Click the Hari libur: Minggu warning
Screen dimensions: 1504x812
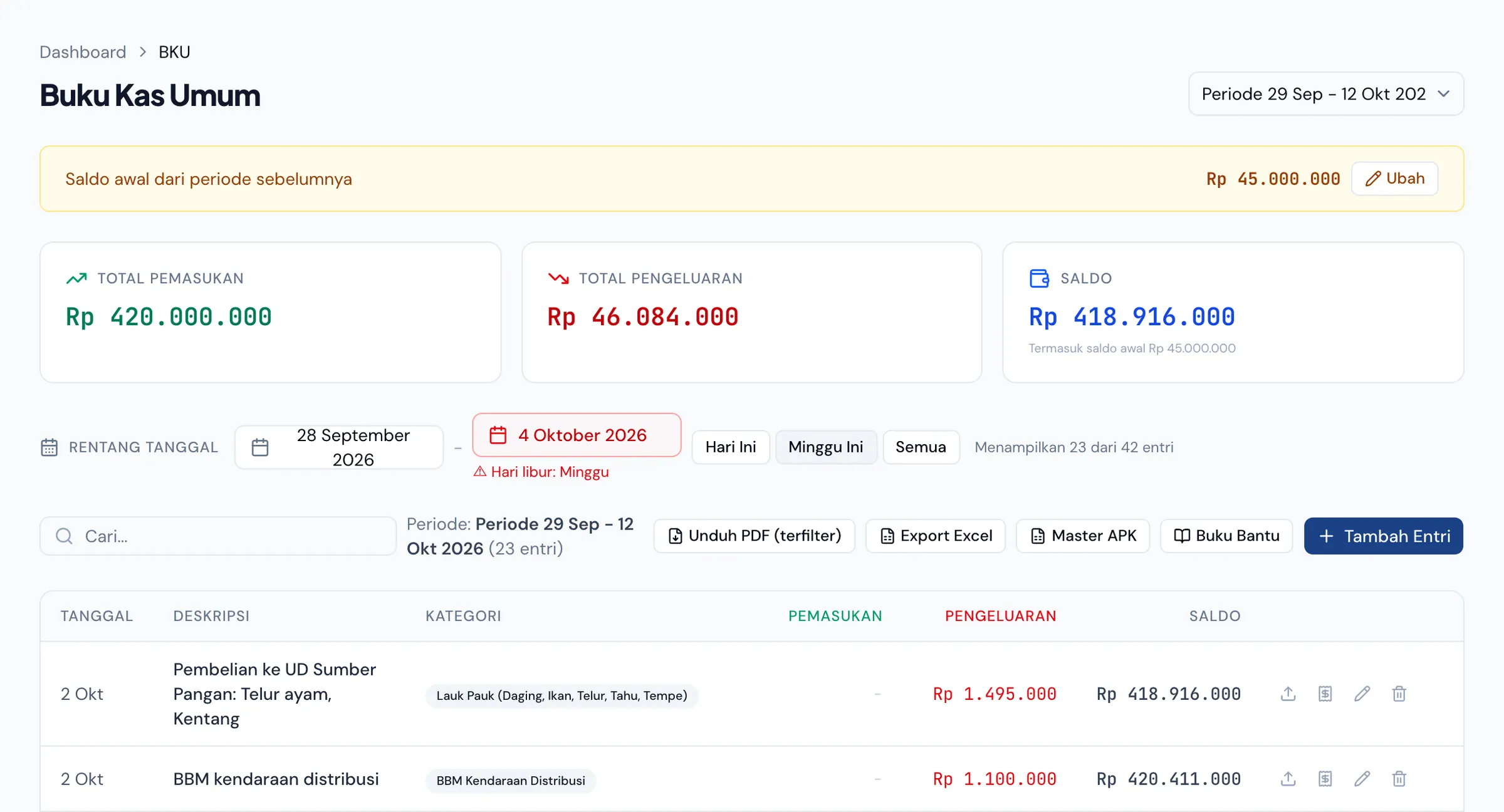click(x=541, y=472)
